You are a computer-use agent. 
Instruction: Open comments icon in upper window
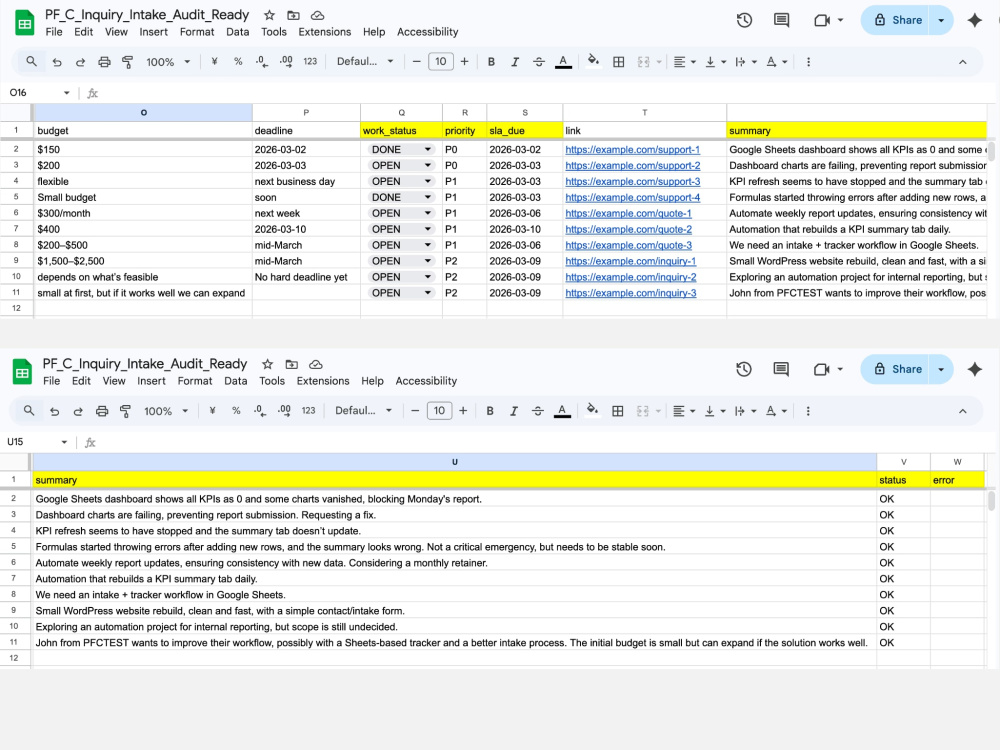[781, 20]
